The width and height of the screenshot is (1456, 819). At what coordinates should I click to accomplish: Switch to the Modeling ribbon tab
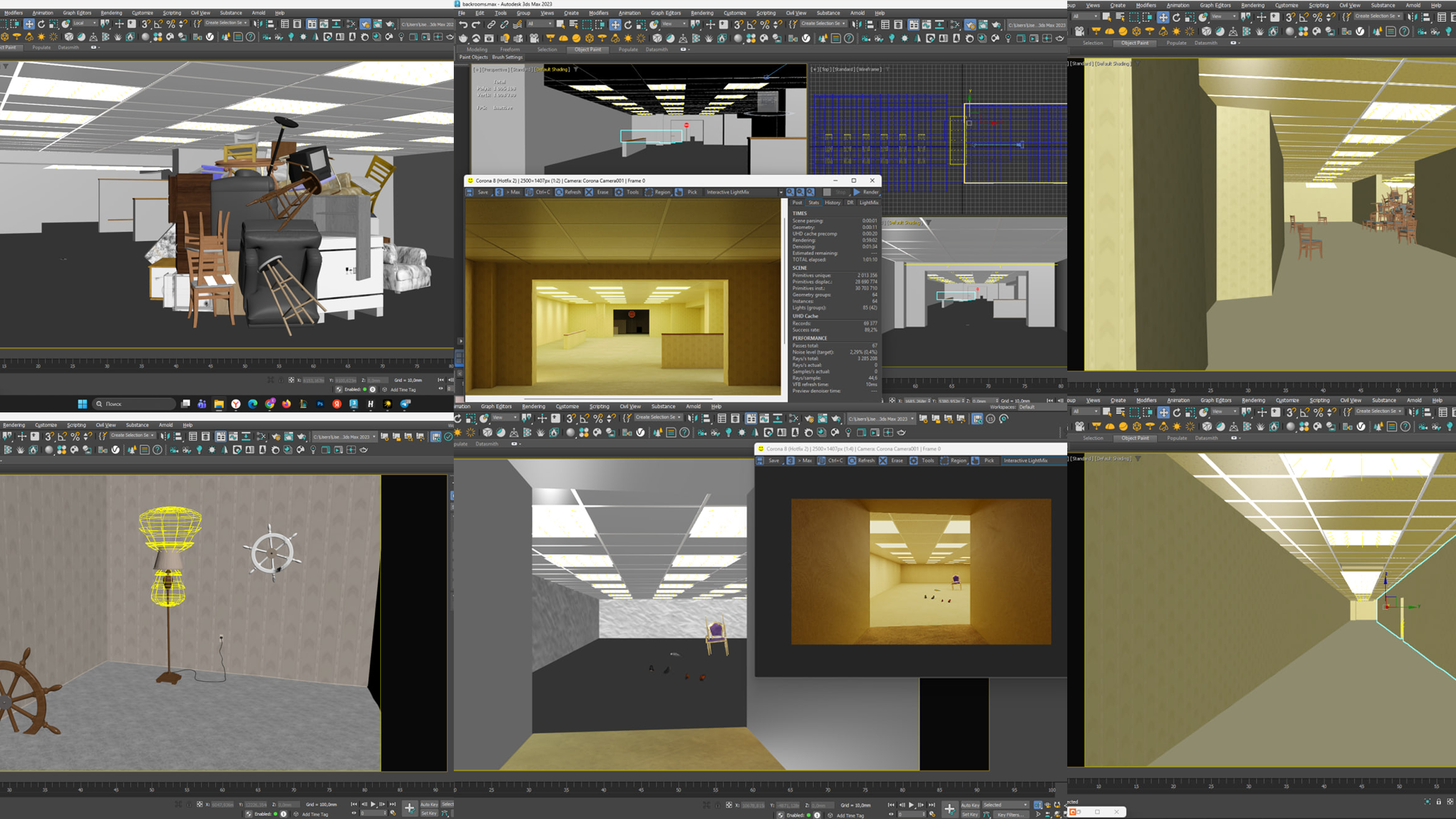pos(477,49)
